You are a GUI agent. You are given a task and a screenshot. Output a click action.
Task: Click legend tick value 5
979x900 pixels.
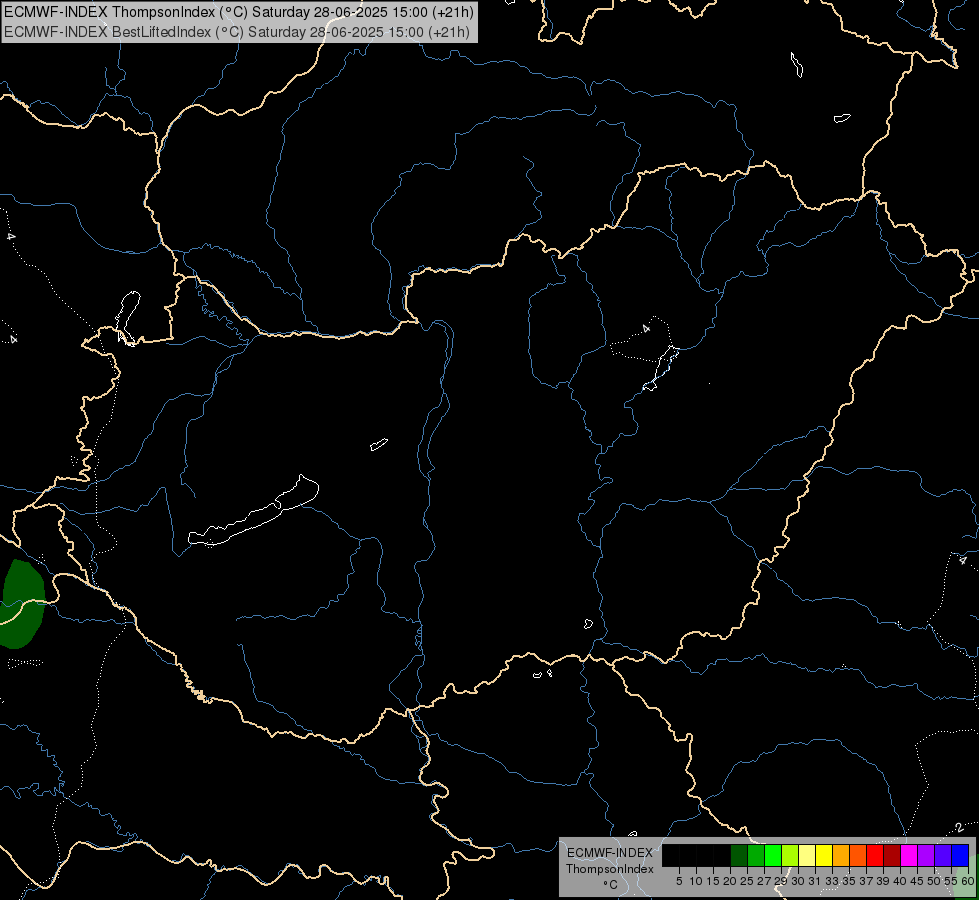pyautogui.click(x=679, y=881)
